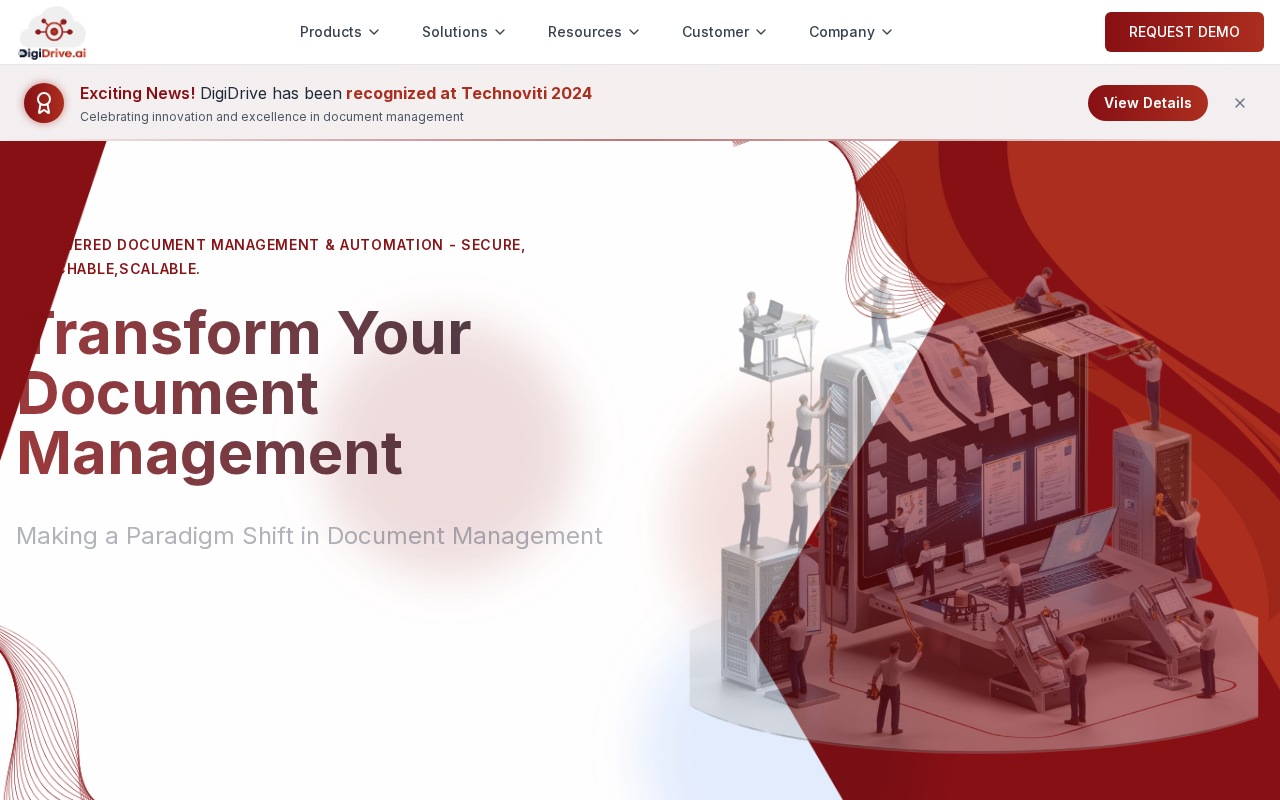Open the Company menu
The height and width of the screenshot is (800, 1280).
851,32
